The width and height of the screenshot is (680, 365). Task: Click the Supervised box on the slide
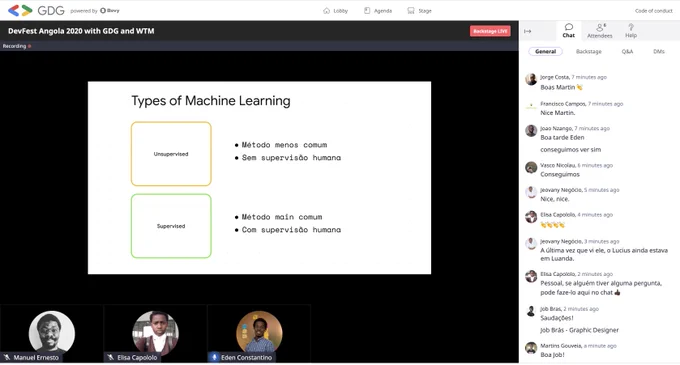point(171,226)
